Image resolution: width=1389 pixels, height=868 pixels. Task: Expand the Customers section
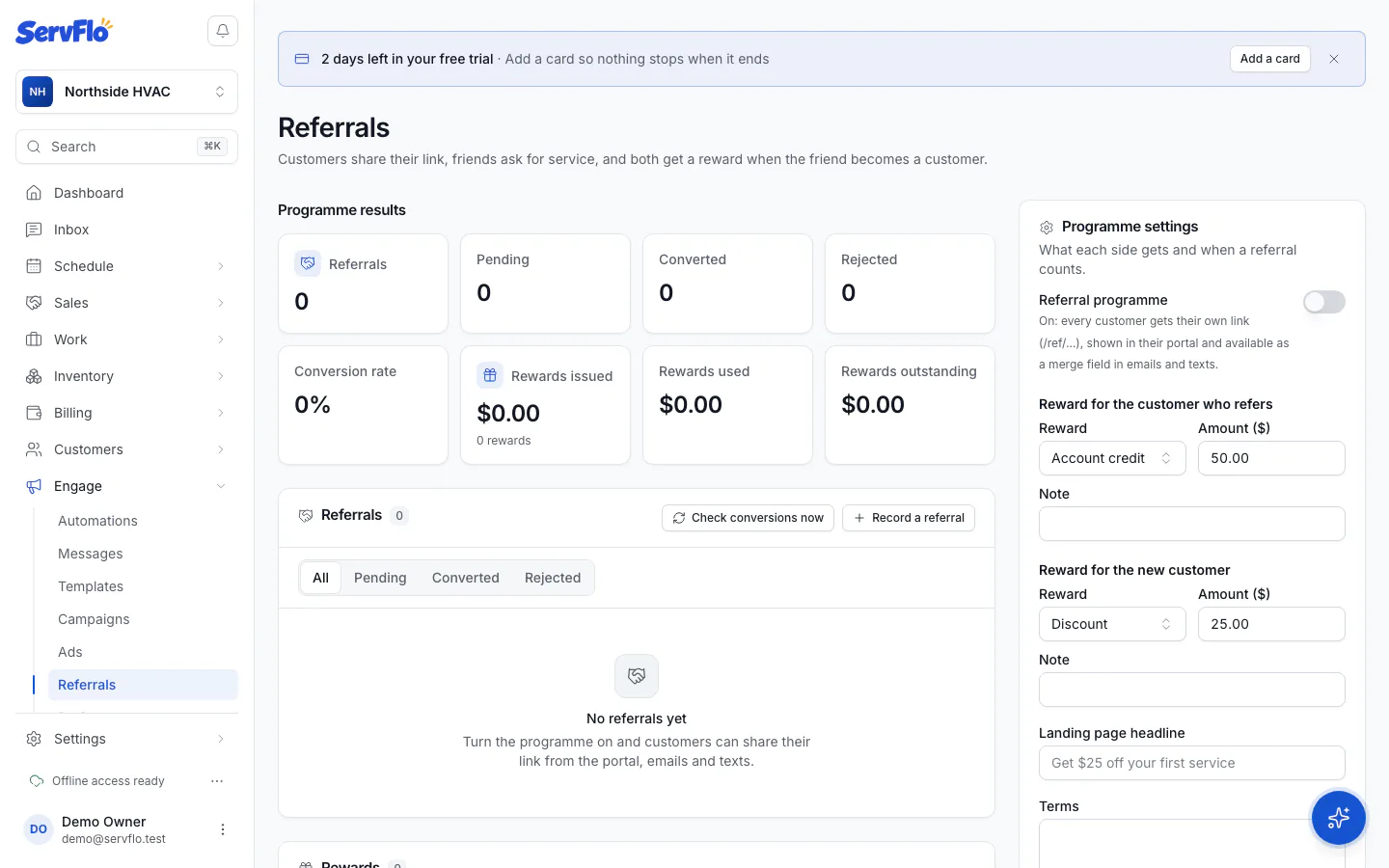point(126,449)
